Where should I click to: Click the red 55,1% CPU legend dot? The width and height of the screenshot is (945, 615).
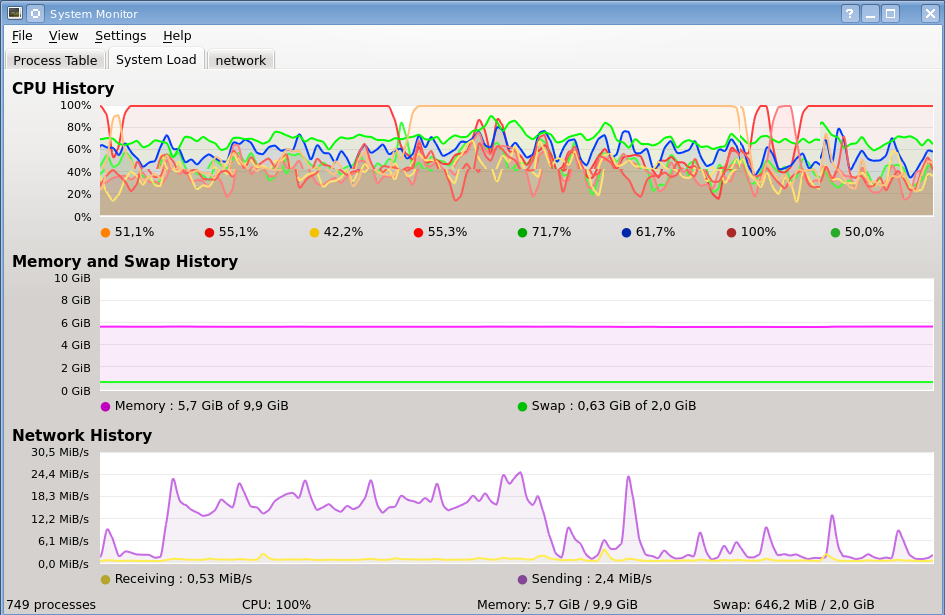[x=210, y=233]
